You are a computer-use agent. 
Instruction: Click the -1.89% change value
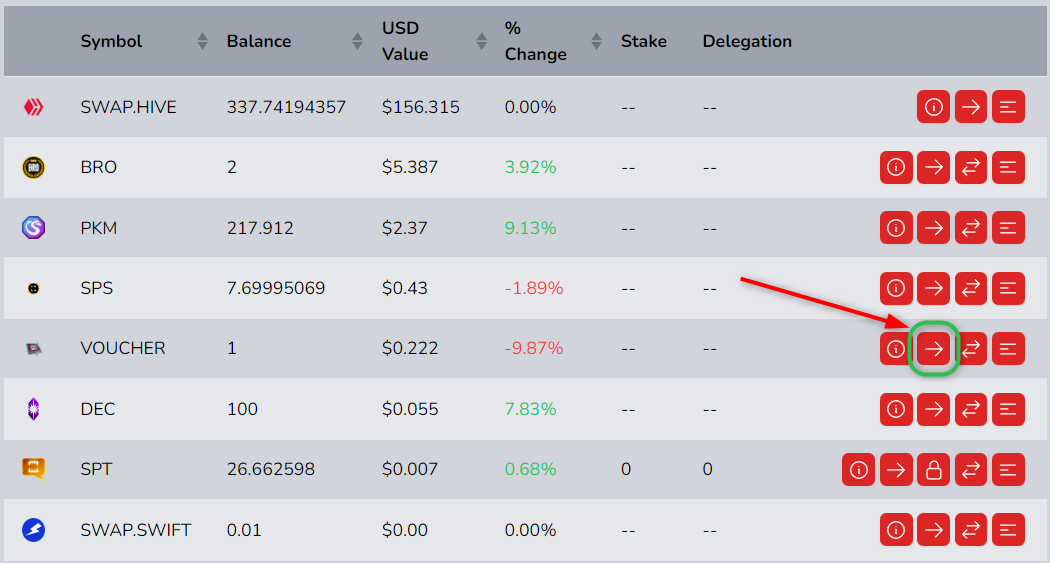(x=534, y=289)
